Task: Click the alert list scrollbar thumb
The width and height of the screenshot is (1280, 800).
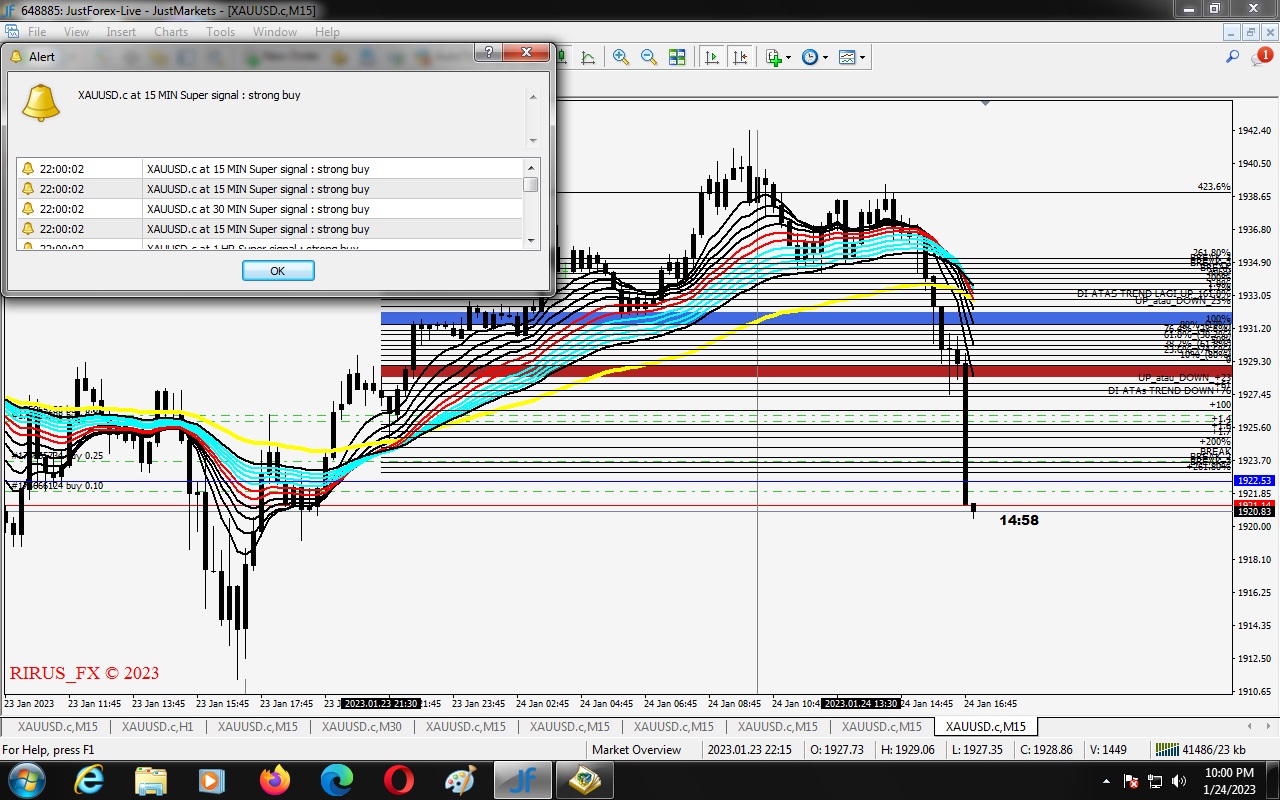Action: pyautogui.click(x=531, y=184)
